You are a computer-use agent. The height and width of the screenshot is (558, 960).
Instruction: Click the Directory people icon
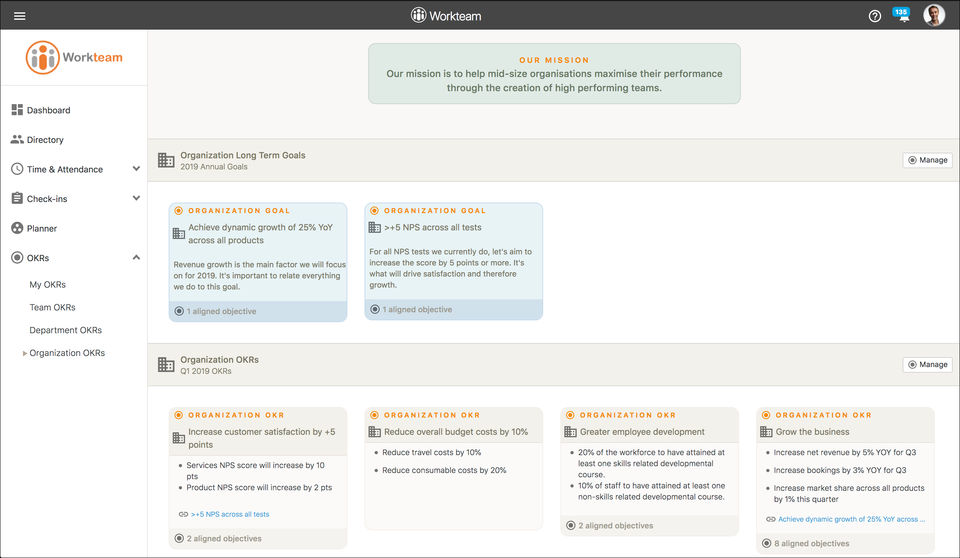tap(17, 139)
